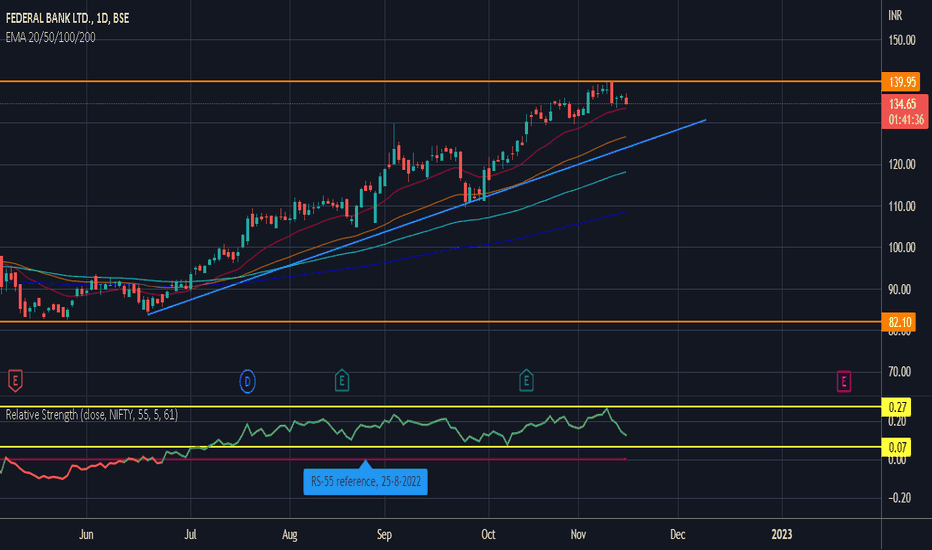Click the Jun label on time axis

(86, 535)
